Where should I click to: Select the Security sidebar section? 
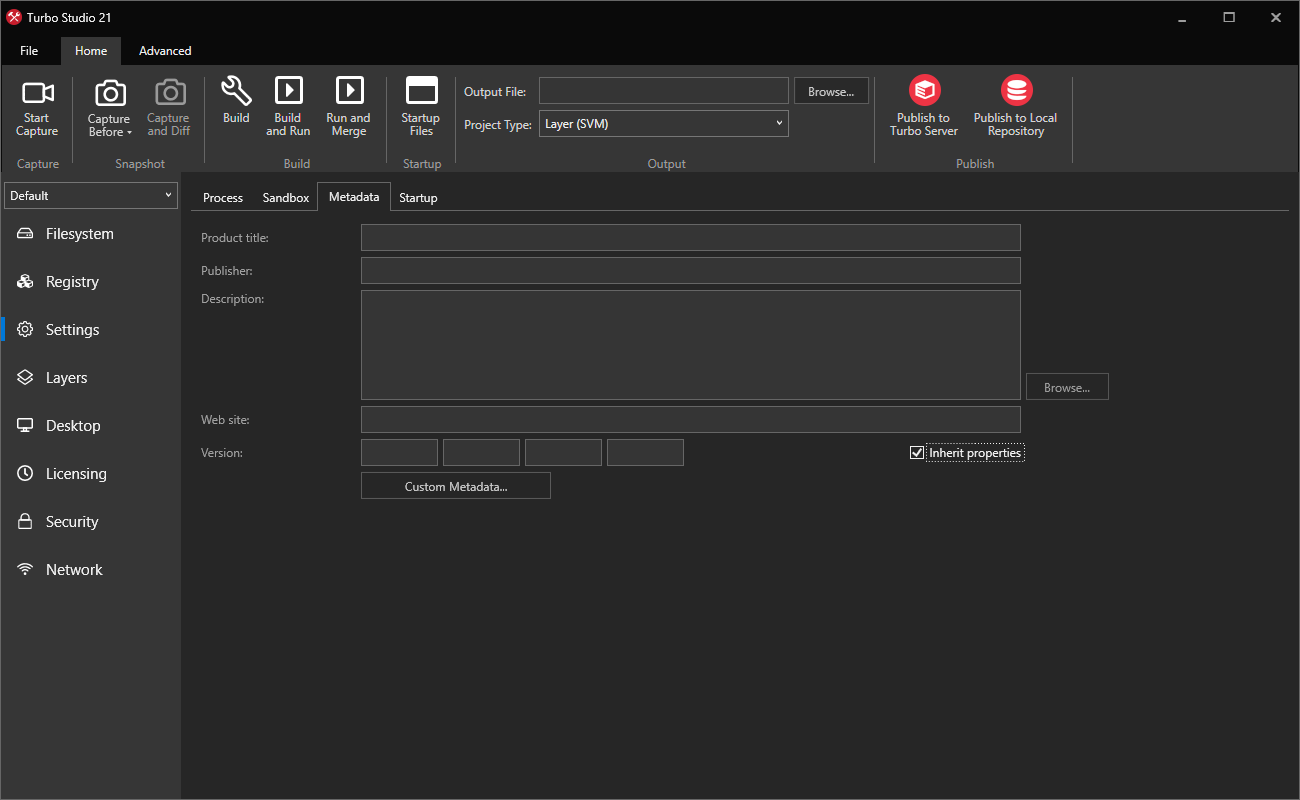click(x=71, y=521)
